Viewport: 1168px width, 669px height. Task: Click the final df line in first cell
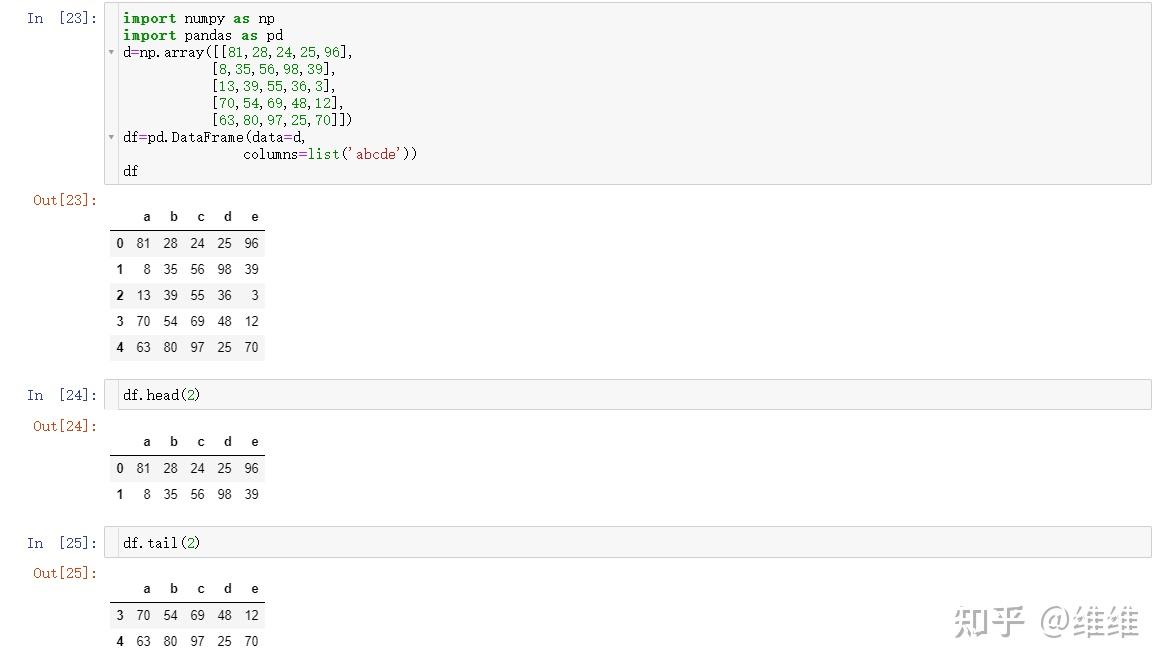pyautogui.click(x=131, y=171)
